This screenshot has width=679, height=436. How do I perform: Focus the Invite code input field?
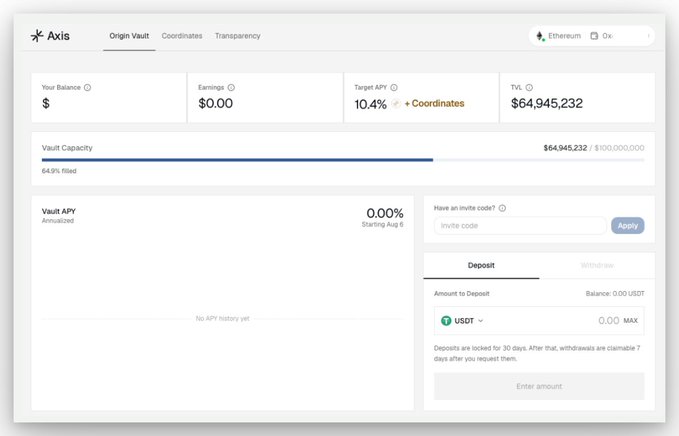pos(520,226)
